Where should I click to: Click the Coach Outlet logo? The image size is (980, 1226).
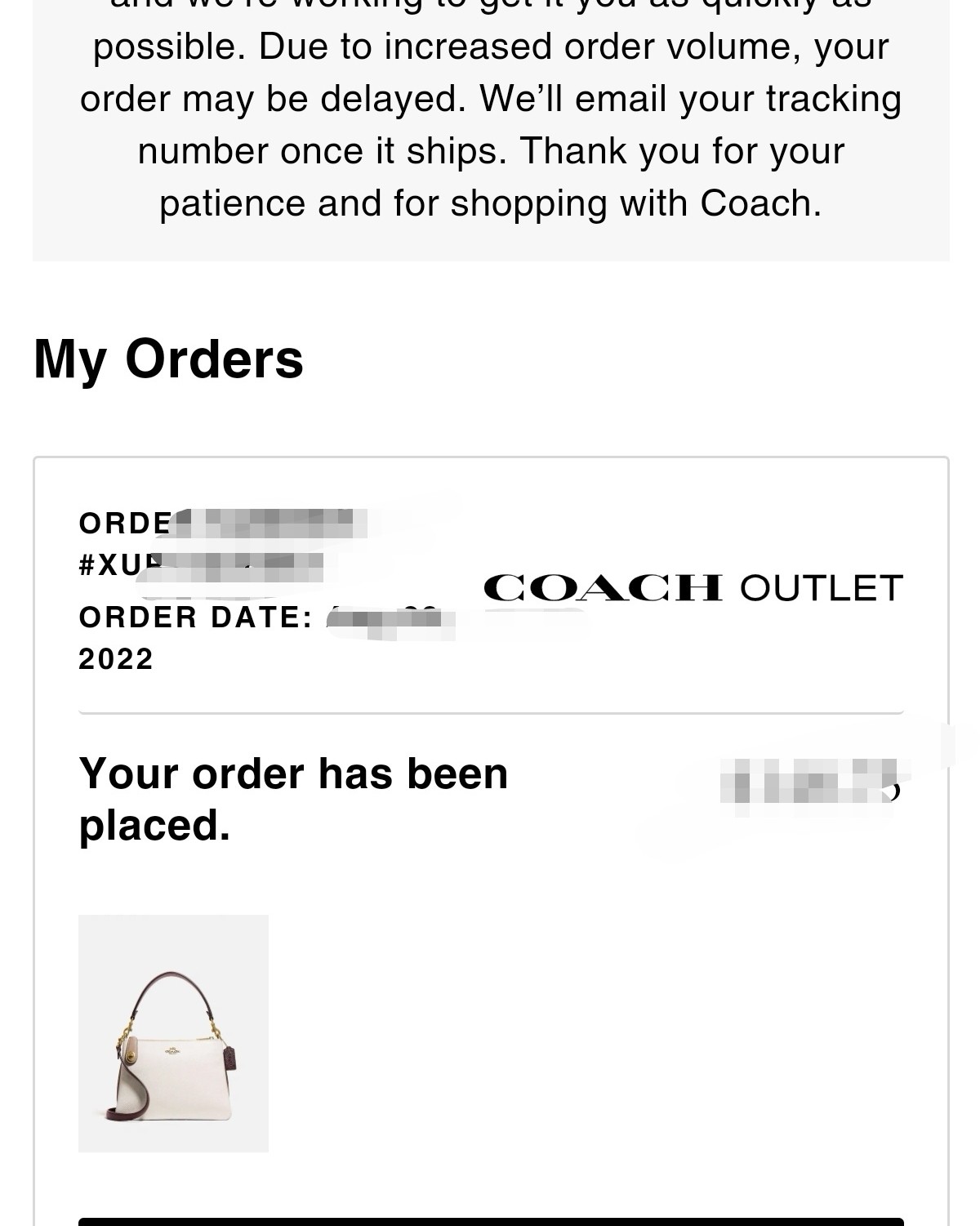pos(693,587)
